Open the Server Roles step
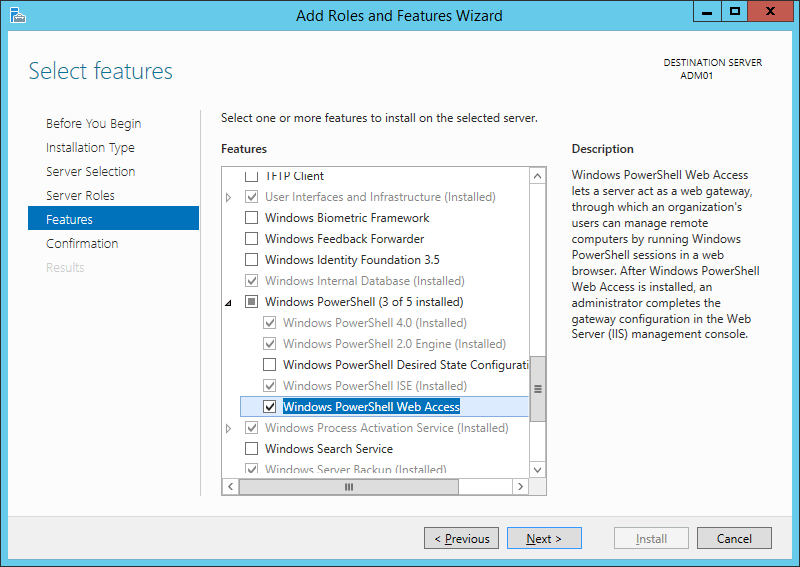The width and height of the screenshot is (800, 567). coord(80,195)
